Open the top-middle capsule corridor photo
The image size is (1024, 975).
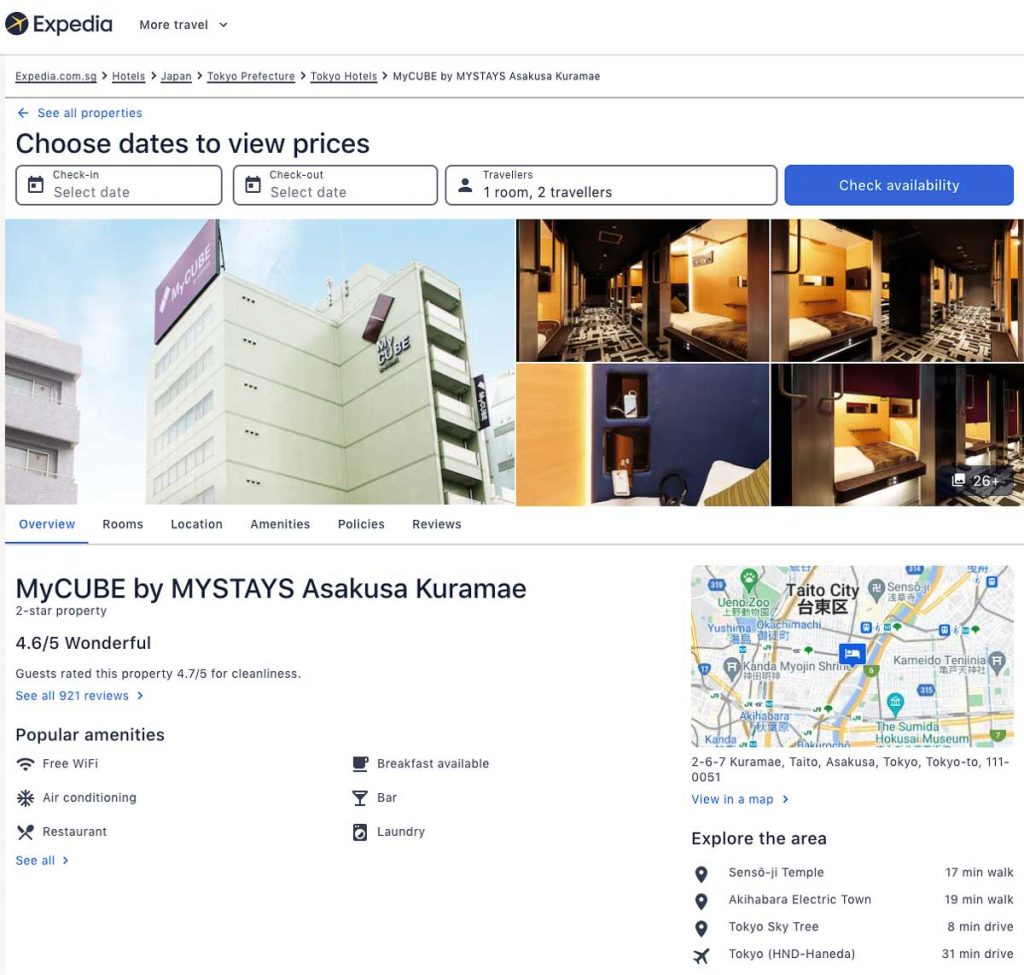point(643,290)
